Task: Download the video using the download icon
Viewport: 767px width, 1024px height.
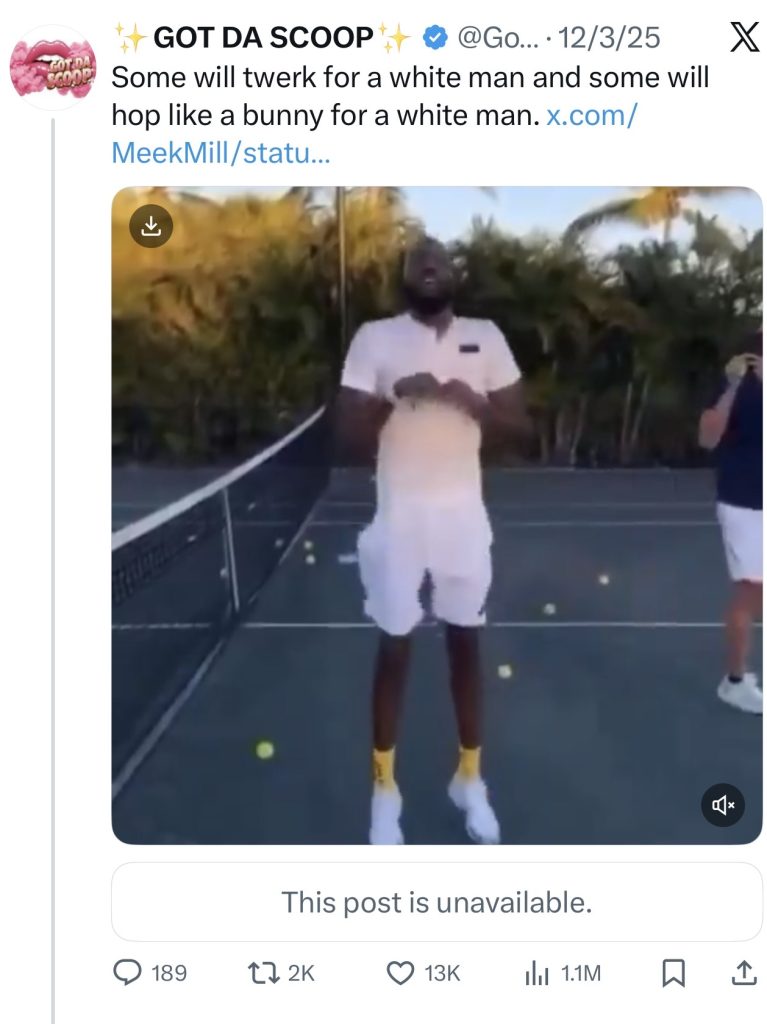Action: point(151,226)
